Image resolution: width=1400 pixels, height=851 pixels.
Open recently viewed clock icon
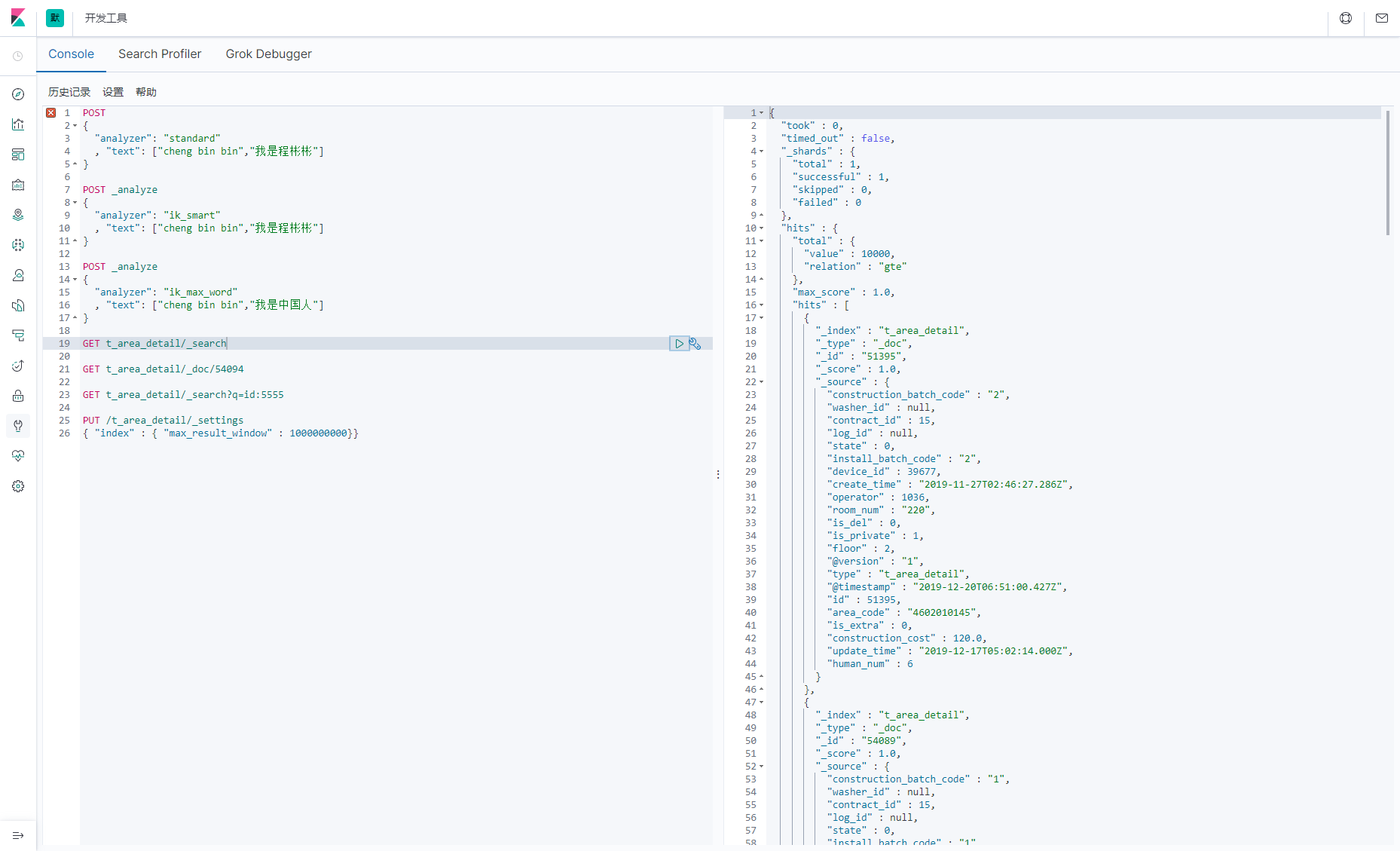tap(18, 56)
